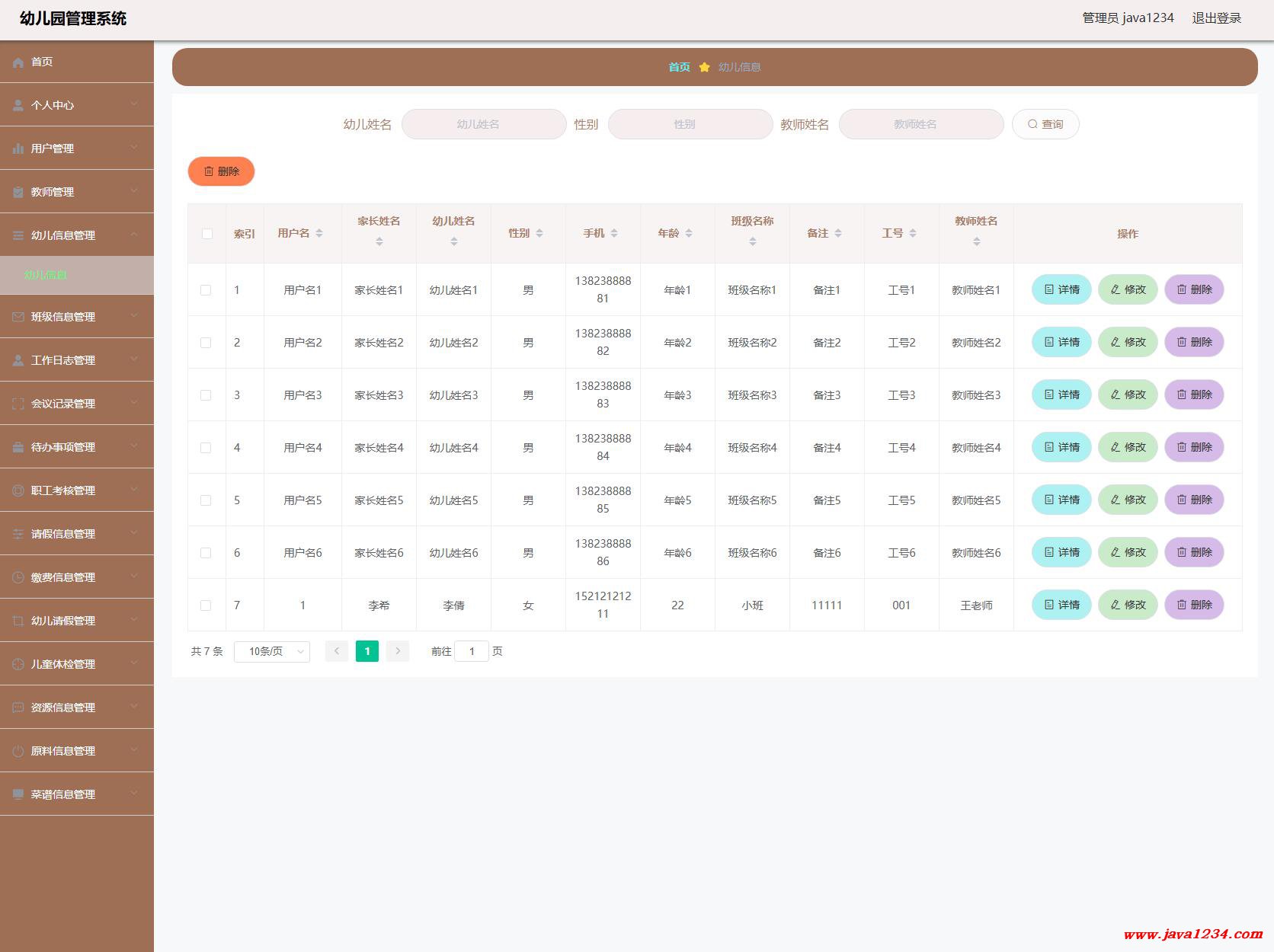
Task: Check the row for 用户名6
Action: [x=206, y=553]
